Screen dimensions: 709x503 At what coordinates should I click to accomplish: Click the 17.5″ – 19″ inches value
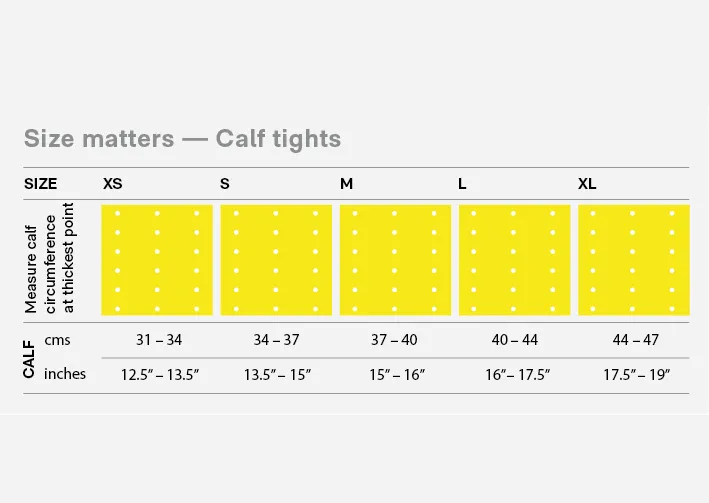(x=636, y=375)
